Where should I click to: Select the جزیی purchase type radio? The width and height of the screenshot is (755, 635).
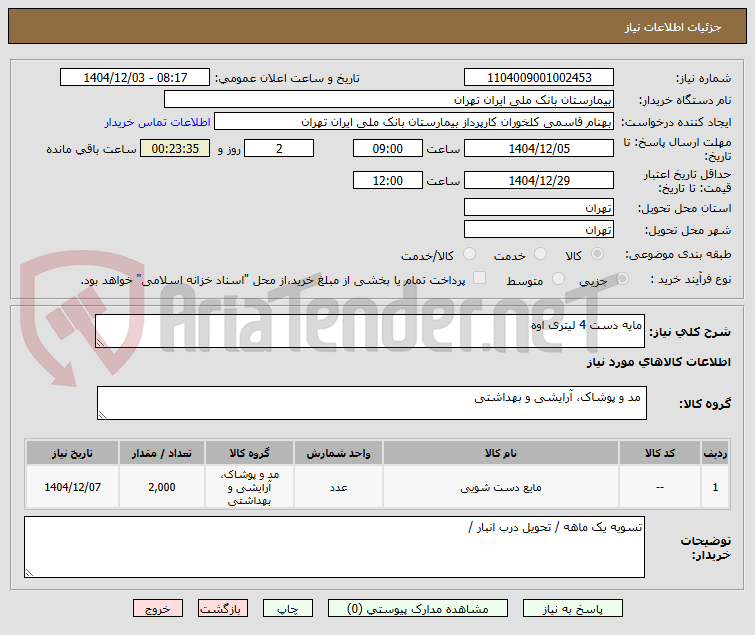[622, 279]
